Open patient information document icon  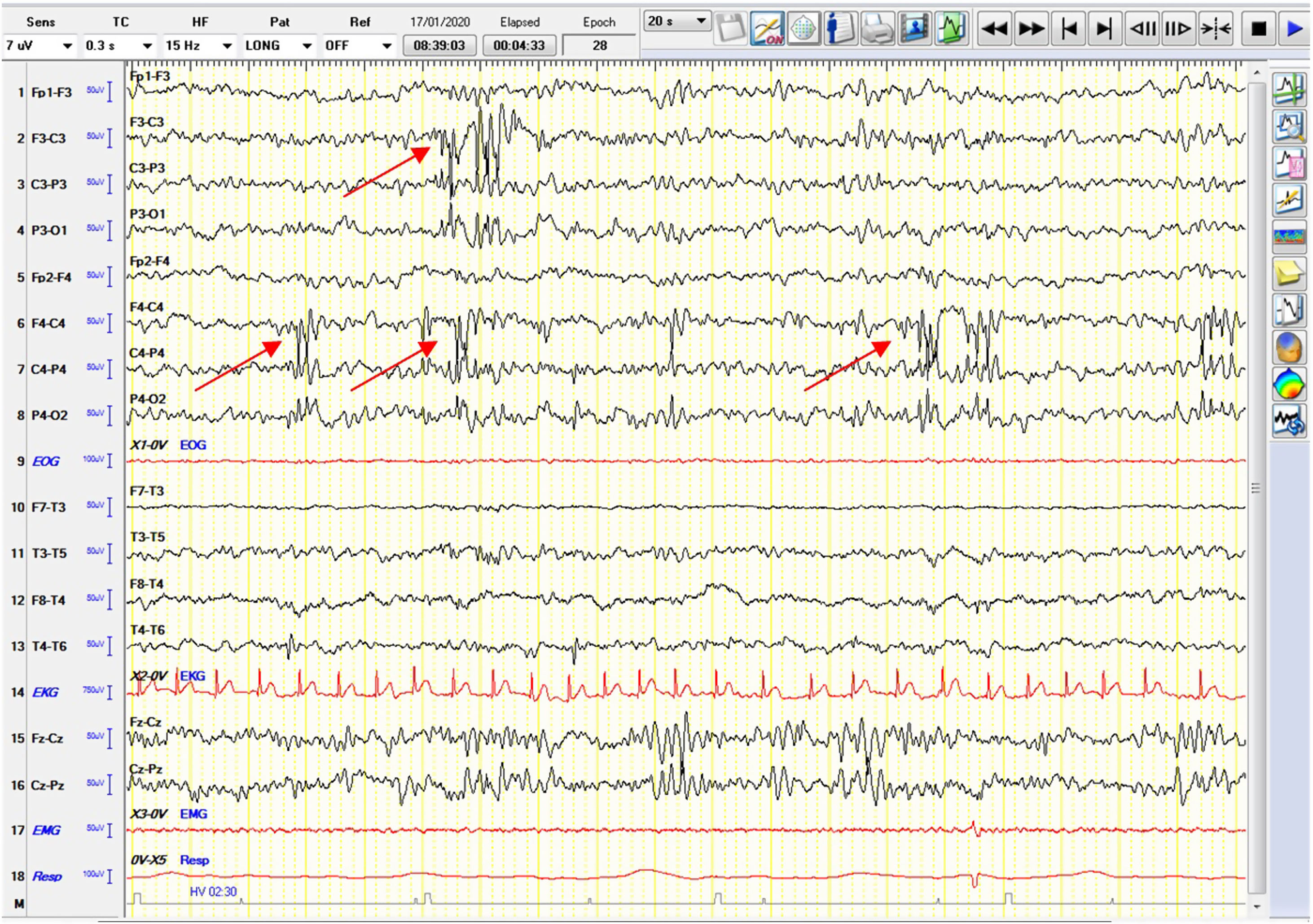840,28
